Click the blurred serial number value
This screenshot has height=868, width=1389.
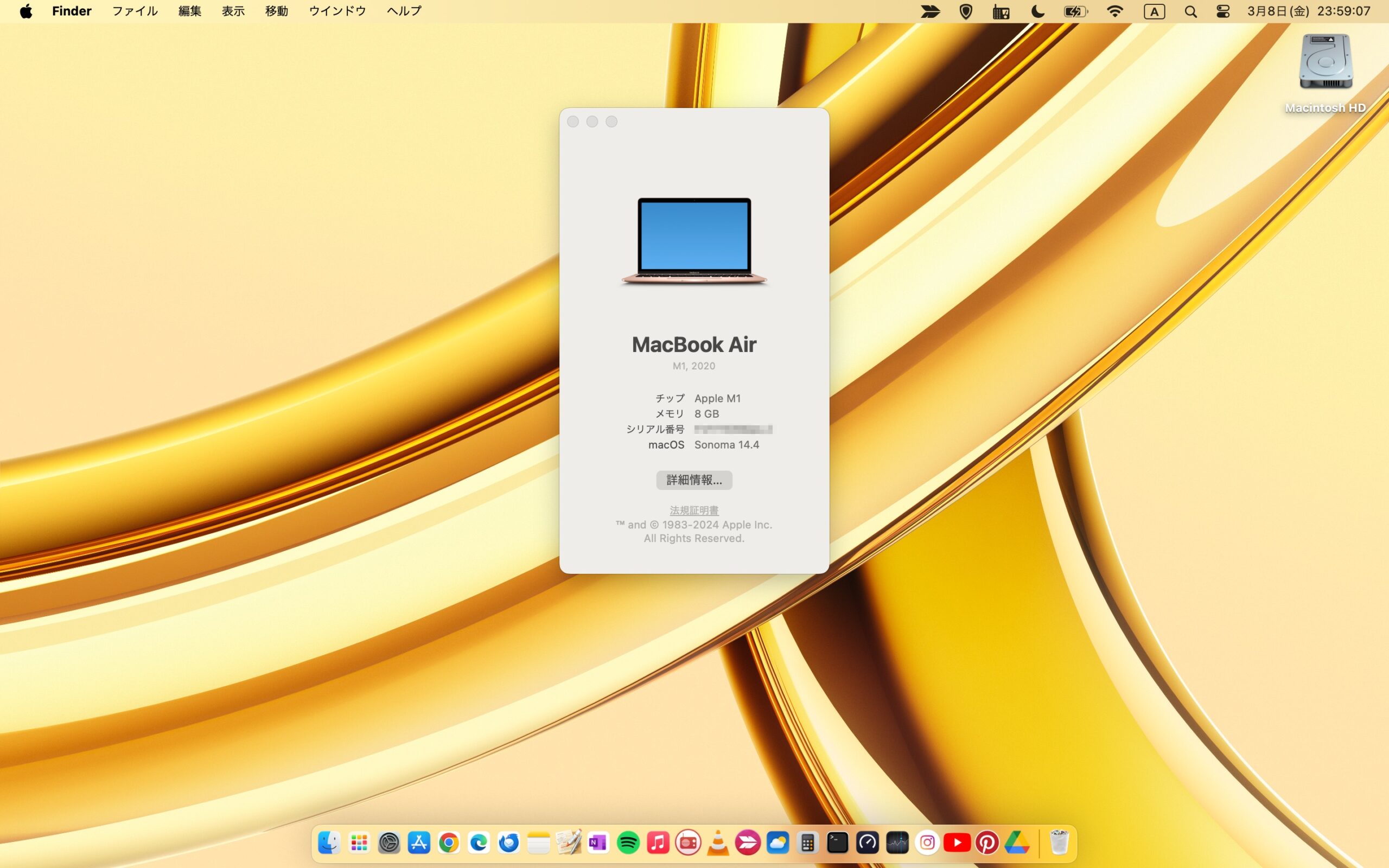[x=733, y=430]
